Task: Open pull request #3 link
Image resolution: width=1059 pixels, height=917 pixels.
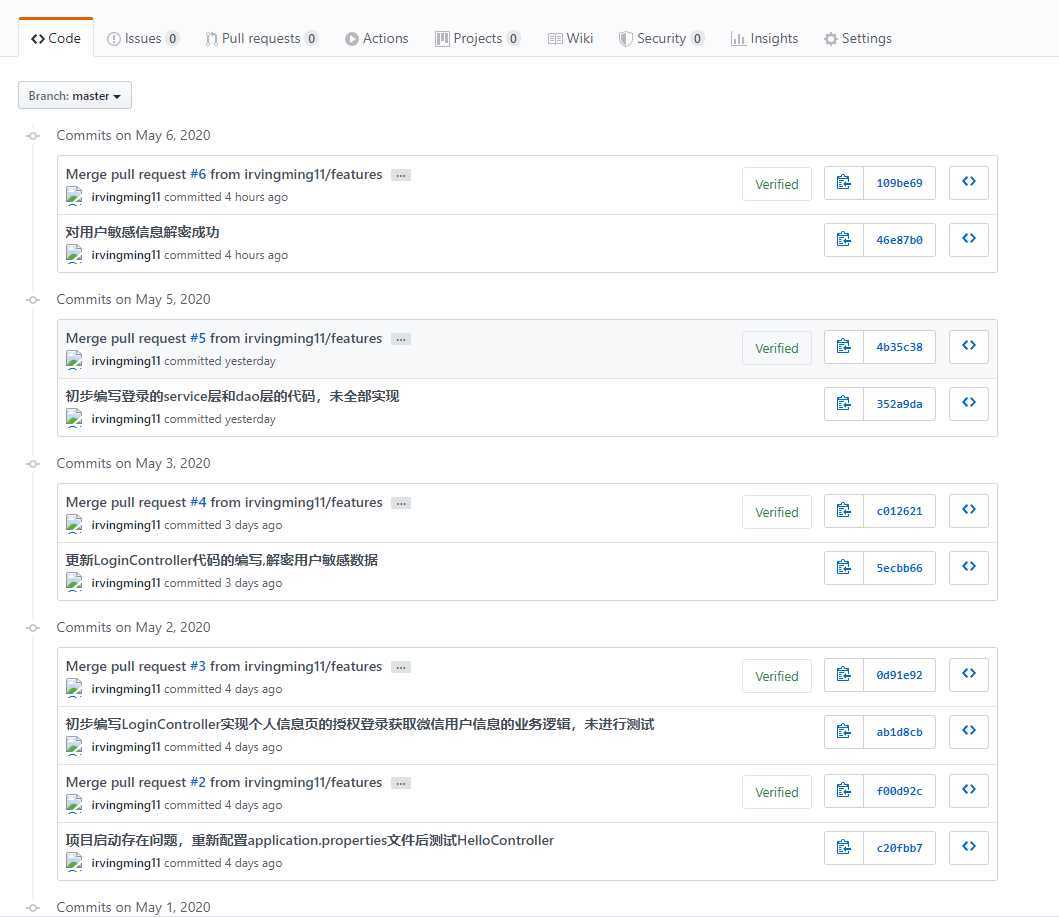Action: pos(198,666)
